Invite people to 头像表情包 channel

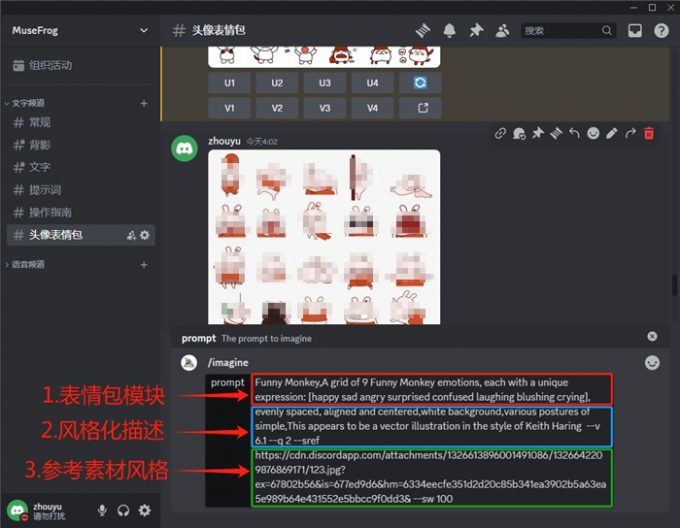point(131,235)
